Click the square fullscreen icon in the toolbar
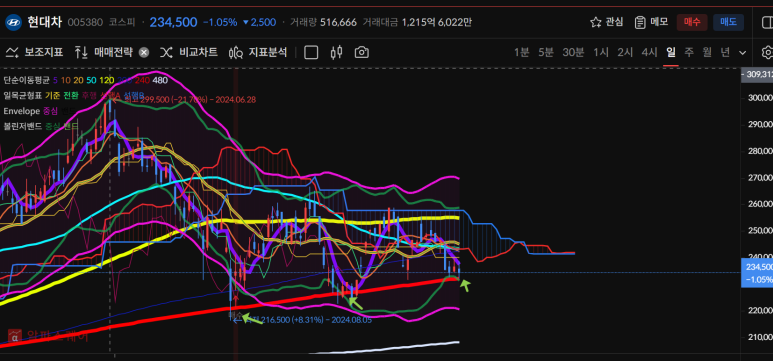The image size is (773, 361). pyautogui.click(x=311, y=52)
